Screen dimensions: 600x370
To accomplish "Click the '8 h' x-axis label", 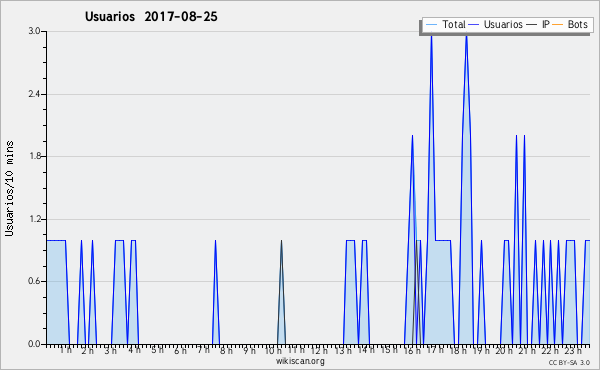I will [226, 350].
